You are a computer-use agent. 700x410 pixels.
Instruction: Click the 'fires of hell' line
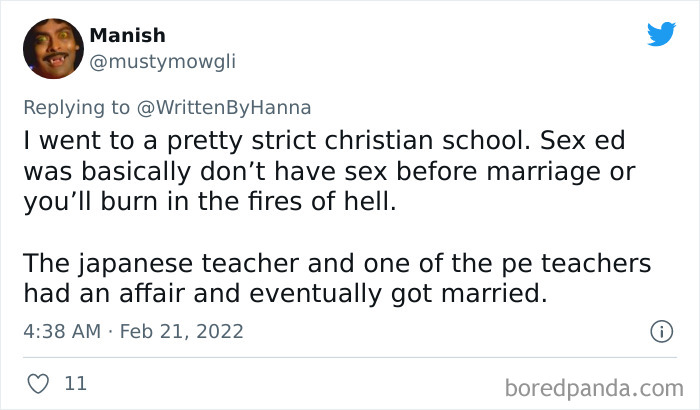coord(208,202)
